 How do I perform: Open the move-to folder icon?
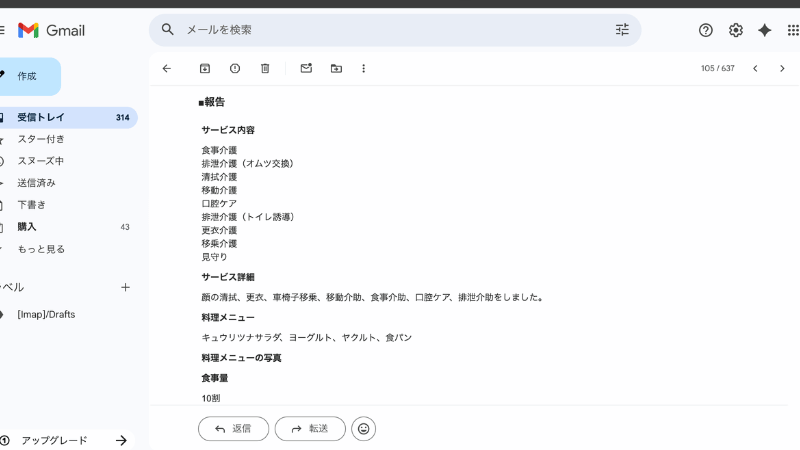[336, 68]
